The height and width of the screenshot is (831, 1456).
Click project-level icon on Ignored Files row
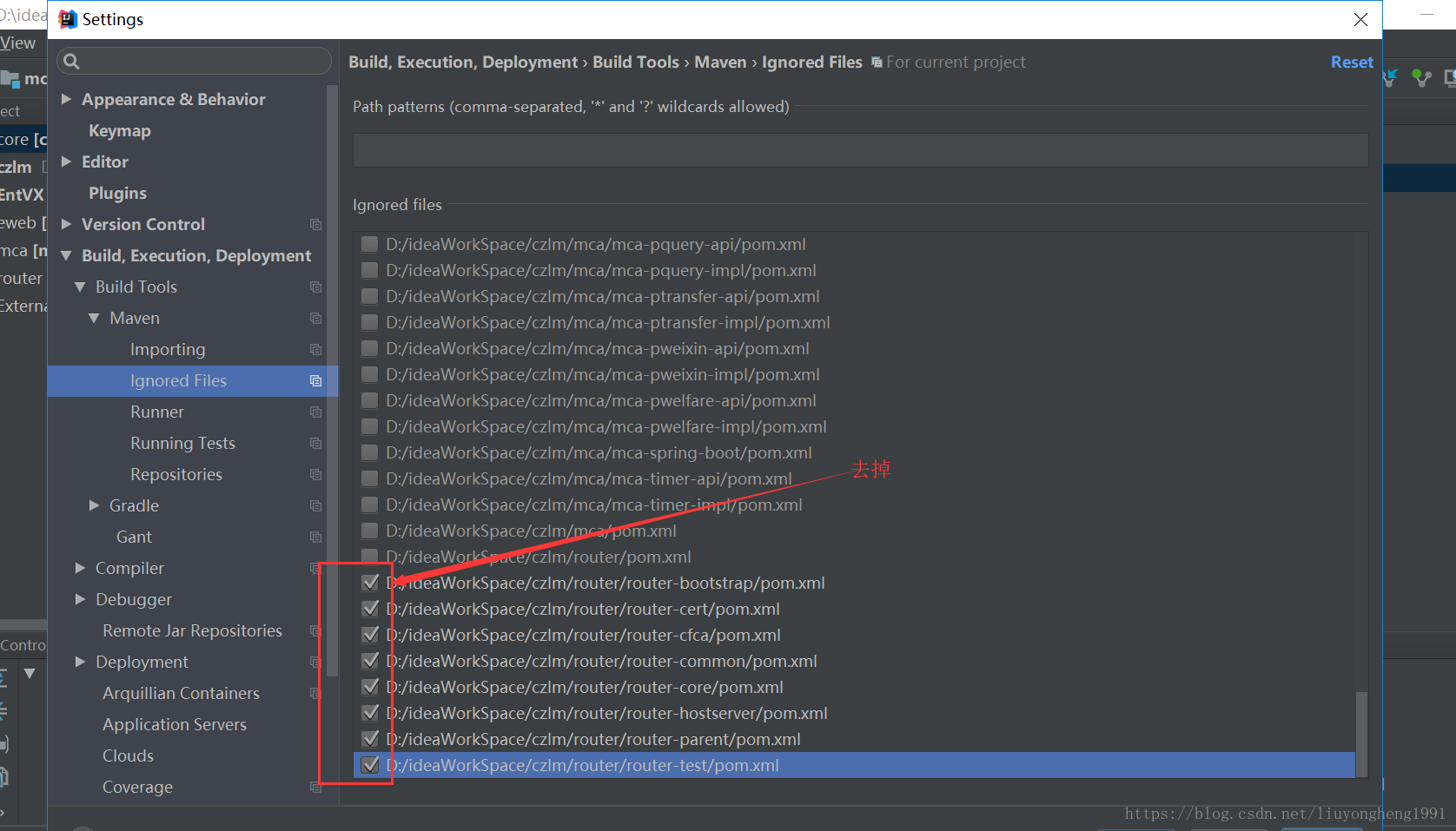316,380
